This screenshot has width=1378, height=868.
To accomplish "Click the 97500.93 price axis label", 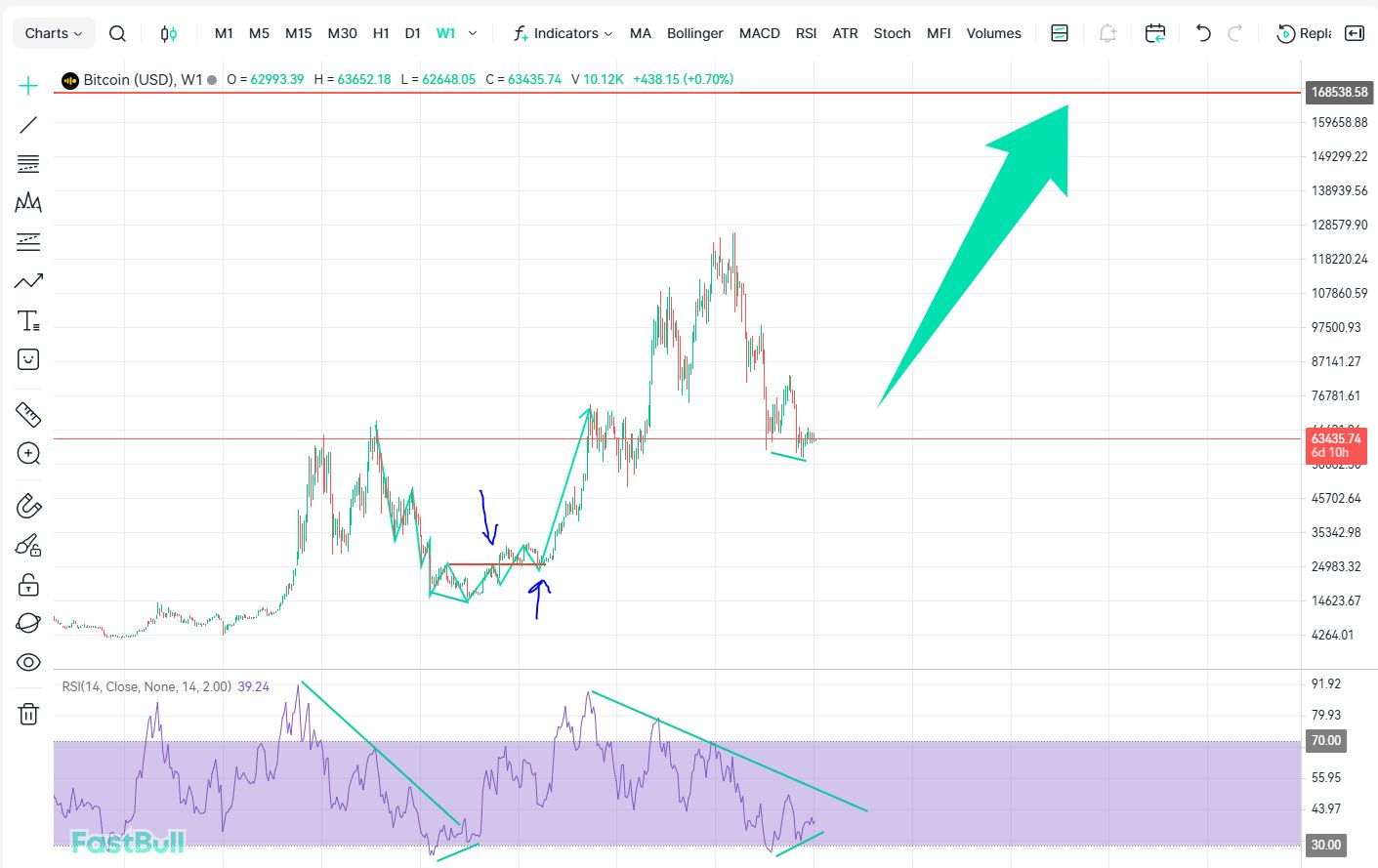I will [x=1336, y=327].
